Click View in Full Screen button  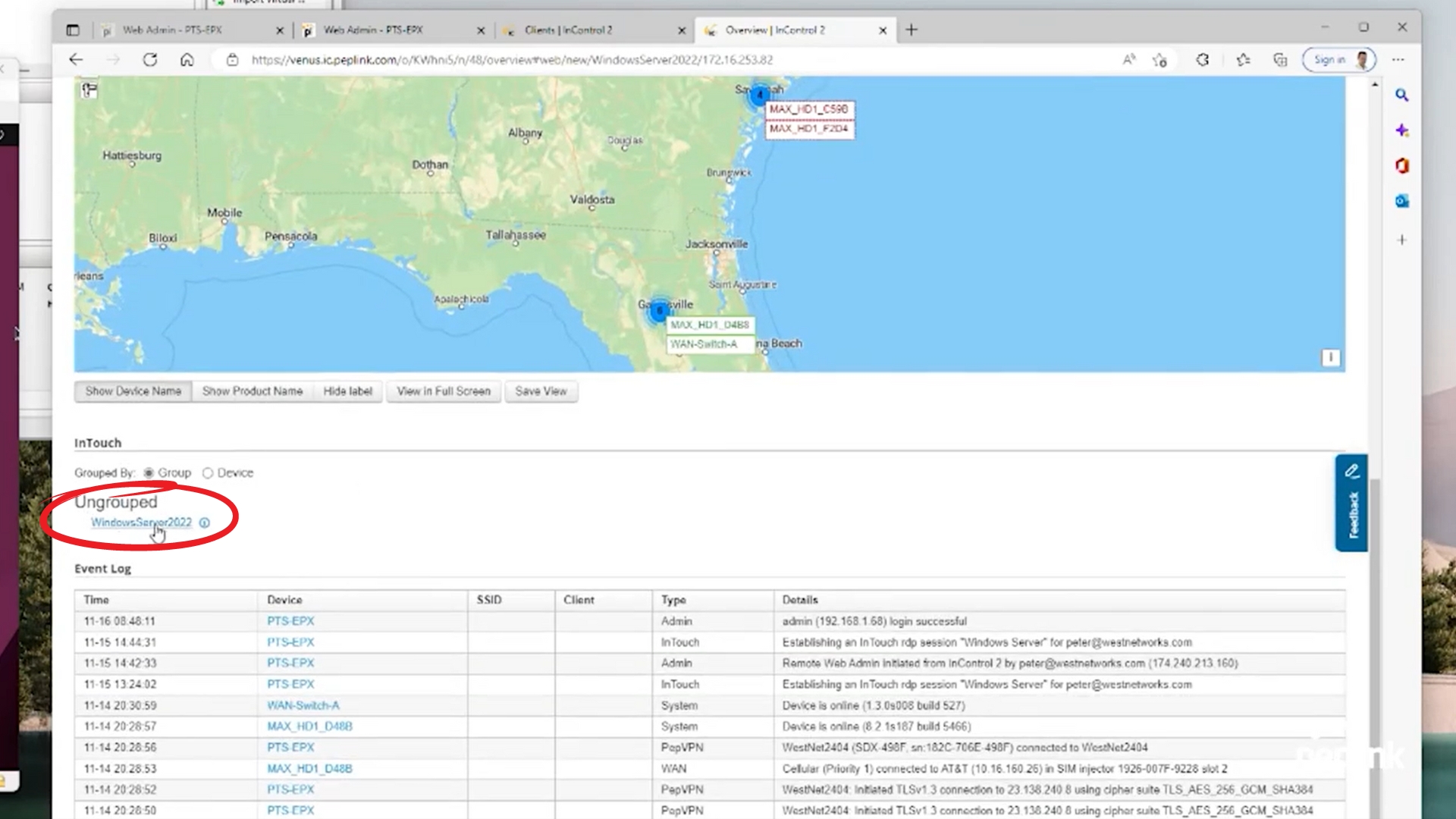click(x=444, y=391)
